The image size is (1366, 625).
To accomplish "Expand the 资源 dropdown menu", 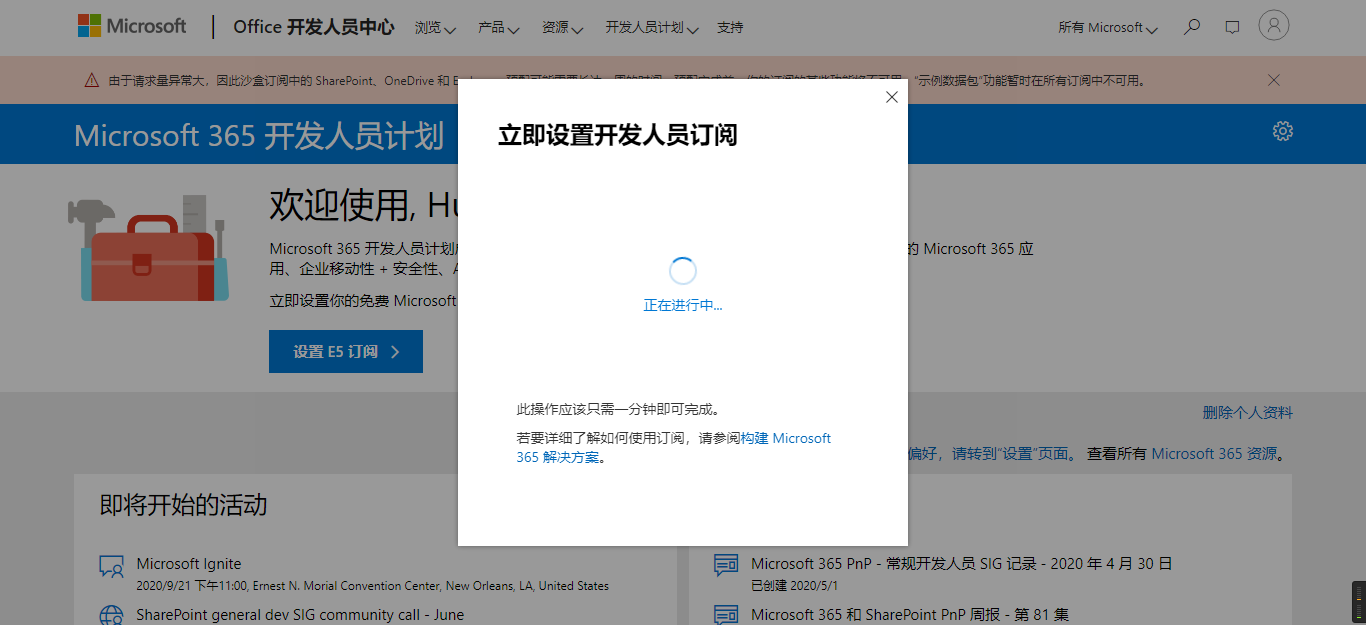I will pyautogui.click(x=562, y=28).
